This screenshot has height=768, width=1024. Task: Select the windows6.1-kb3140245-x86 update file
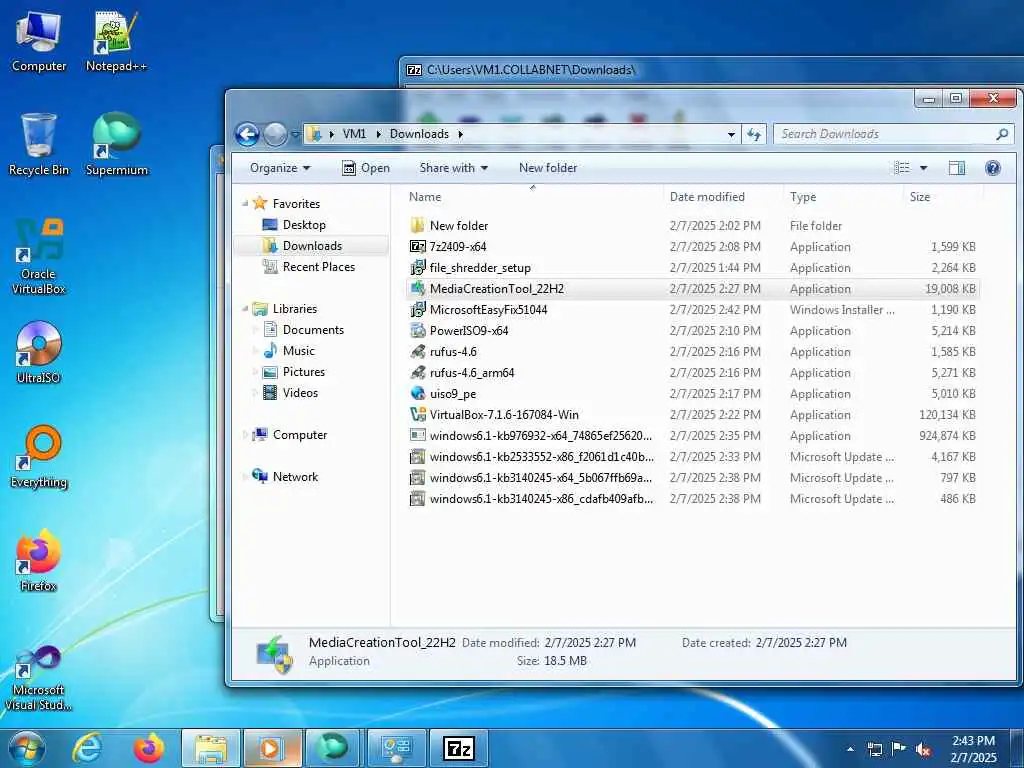692,499
